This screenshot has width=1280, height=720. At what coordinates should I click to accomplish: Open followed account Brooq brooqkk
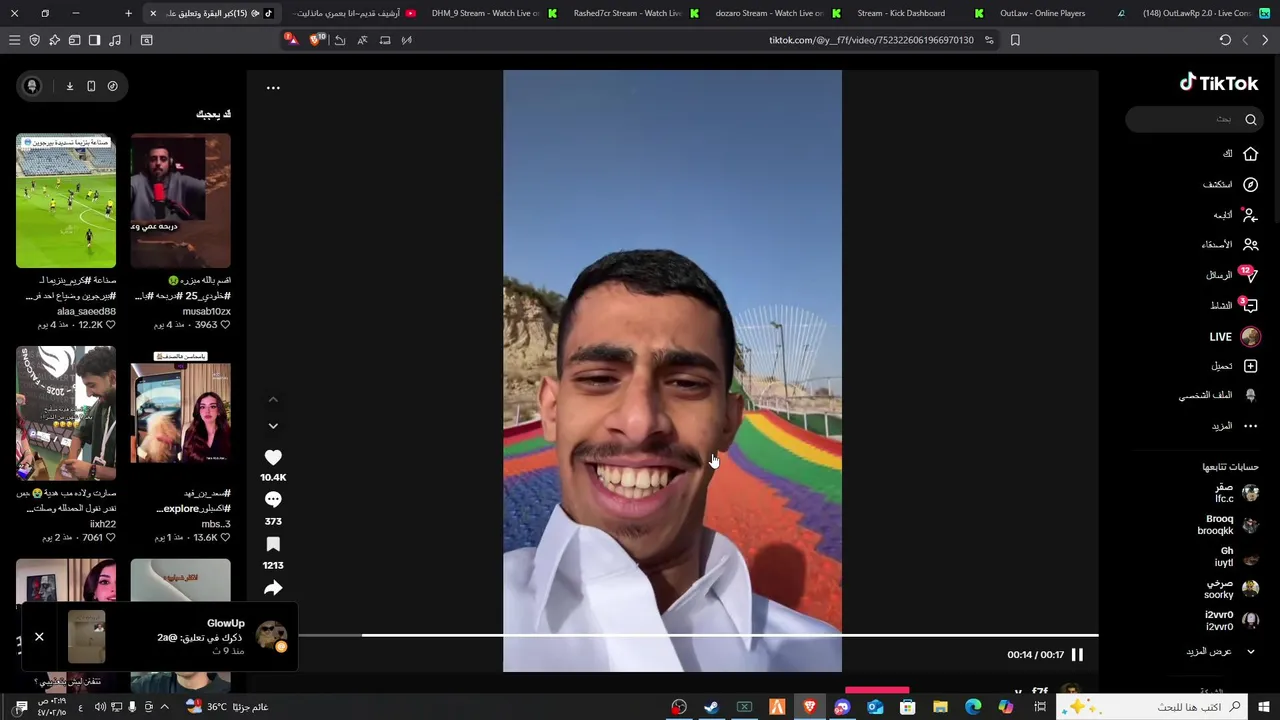(1228, 525)
